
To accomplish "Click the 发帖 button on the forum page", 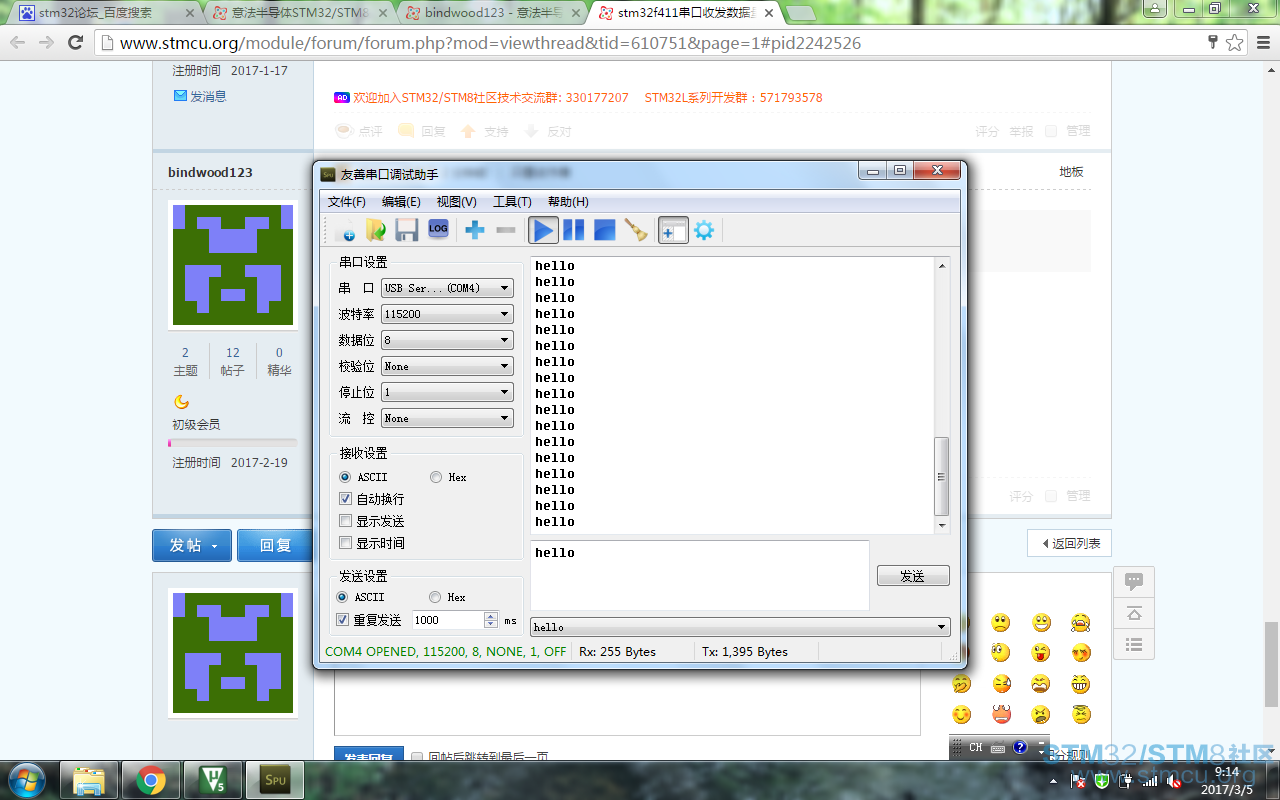I will click(x=192, y=545).
